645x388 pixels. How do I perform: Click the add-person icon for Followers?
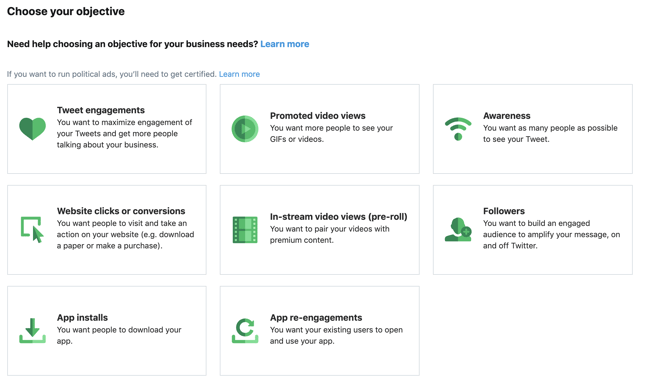(x=458, y=230)
